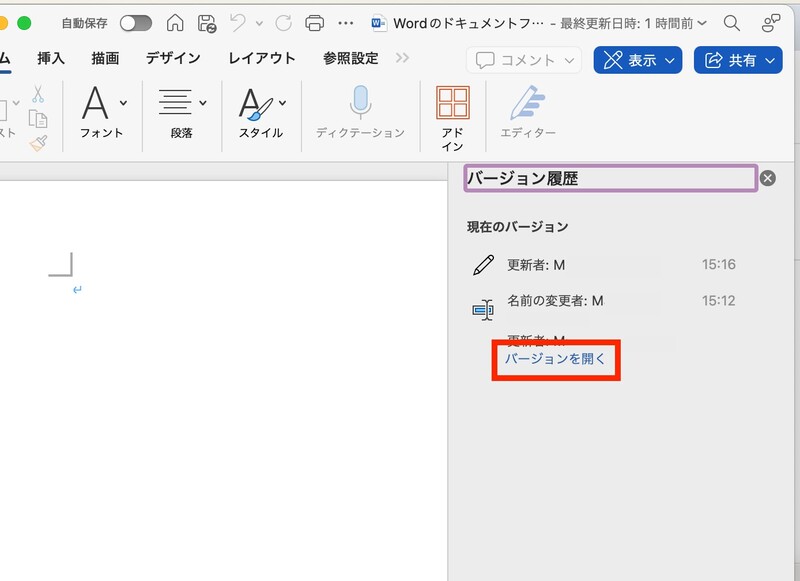
Task: Click the Home icon in title bar
Action: [175, 23]
